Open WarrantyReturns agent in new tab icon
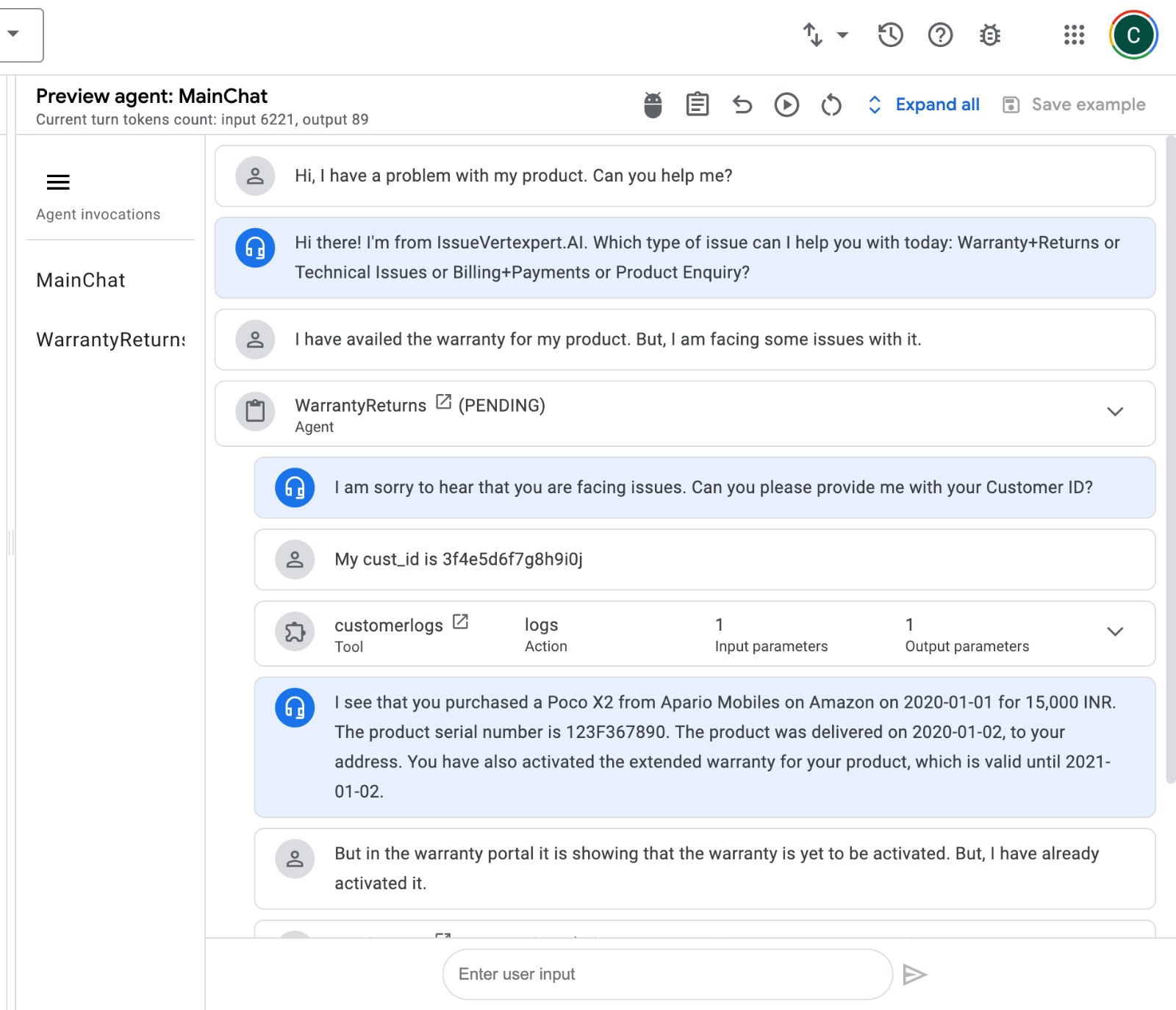The image size is (1176, 1010). [443, 401]
